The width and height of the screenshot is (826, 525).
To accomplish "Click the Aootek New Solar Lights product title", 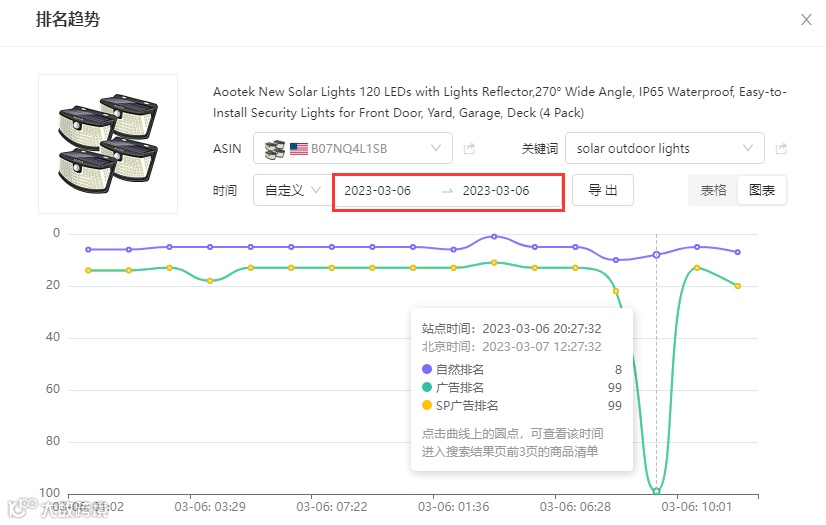I will [x=499, y=102].
